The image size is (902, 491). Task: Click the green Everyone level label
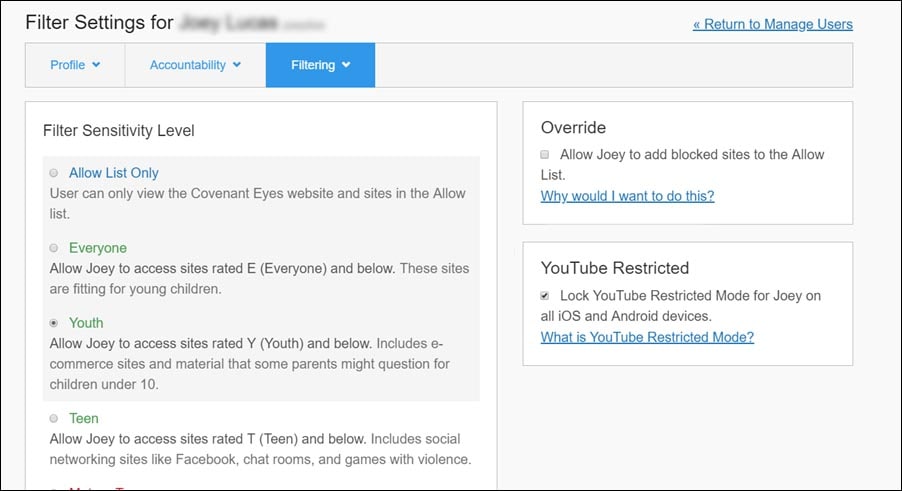[98, 248]
